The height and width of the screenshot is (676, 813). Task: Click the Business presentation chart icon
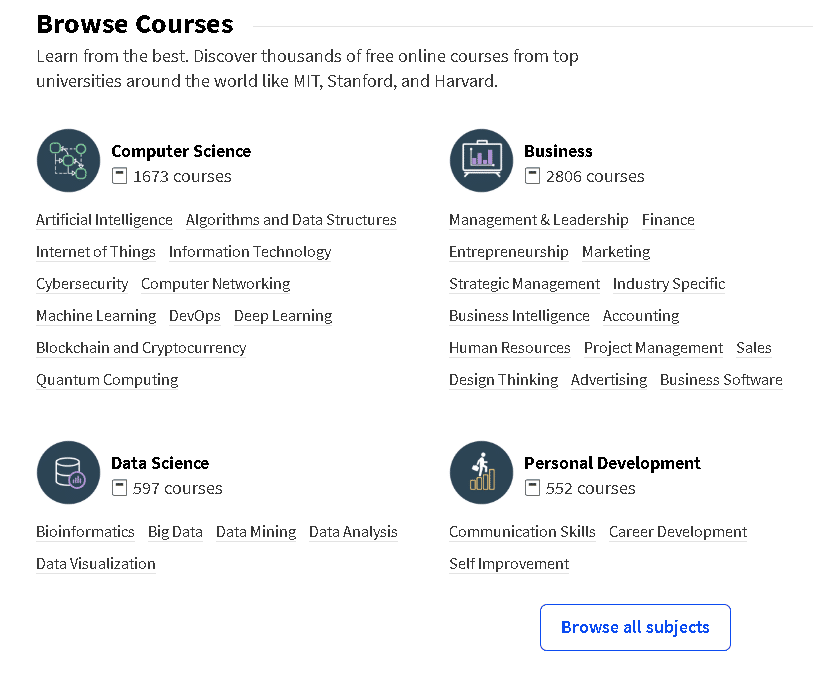point(481,160)
